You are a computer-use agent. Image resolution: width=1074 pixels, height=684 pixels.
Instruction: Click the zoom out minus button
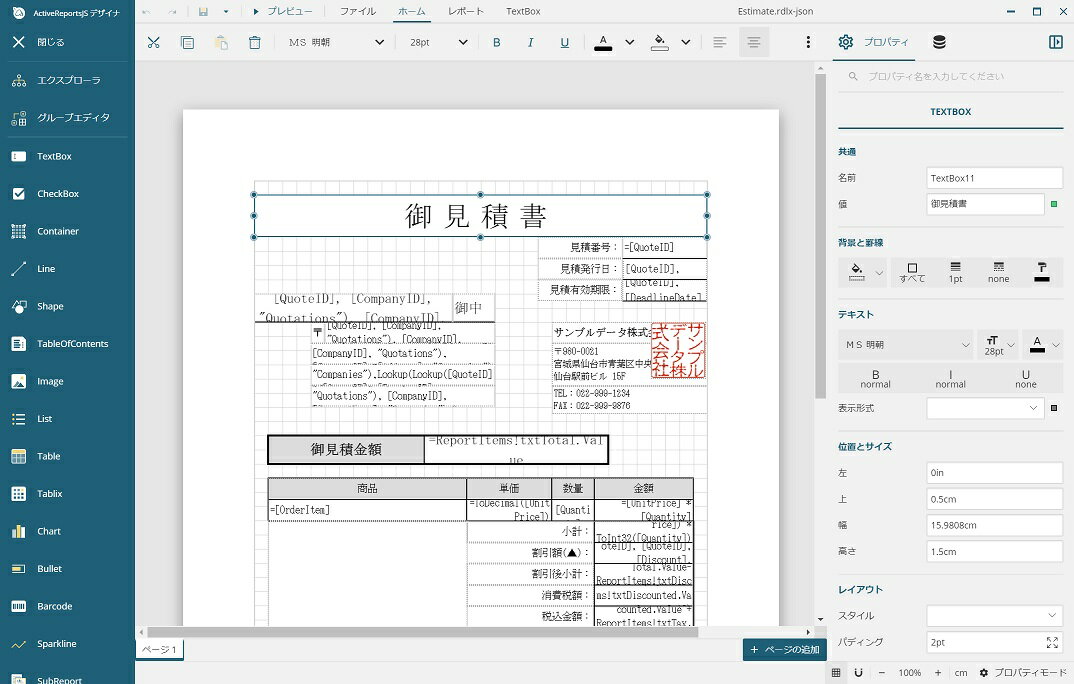tap(882, 672)
